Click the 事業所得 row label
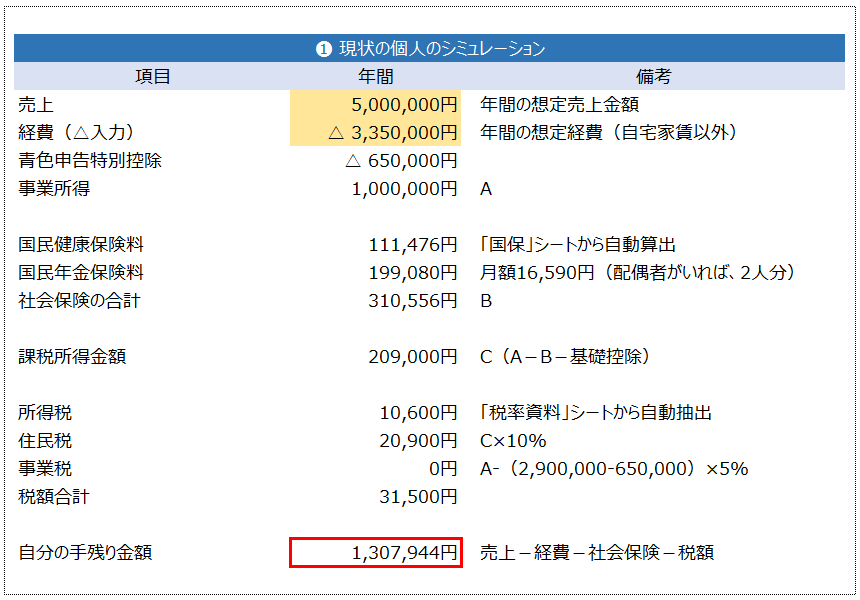 coord(54,188)
